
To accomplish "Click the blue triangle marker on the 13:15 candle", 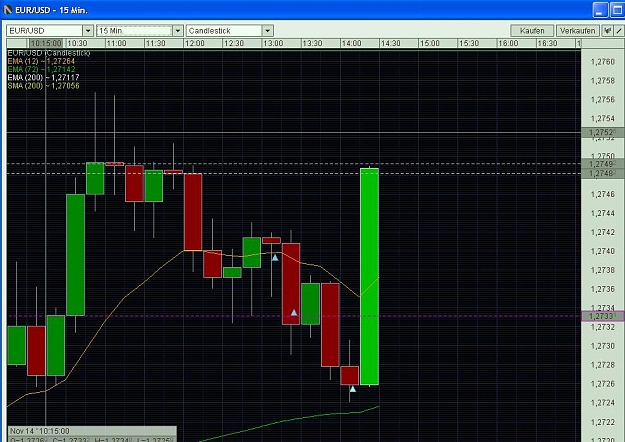I will coord(294,312).
